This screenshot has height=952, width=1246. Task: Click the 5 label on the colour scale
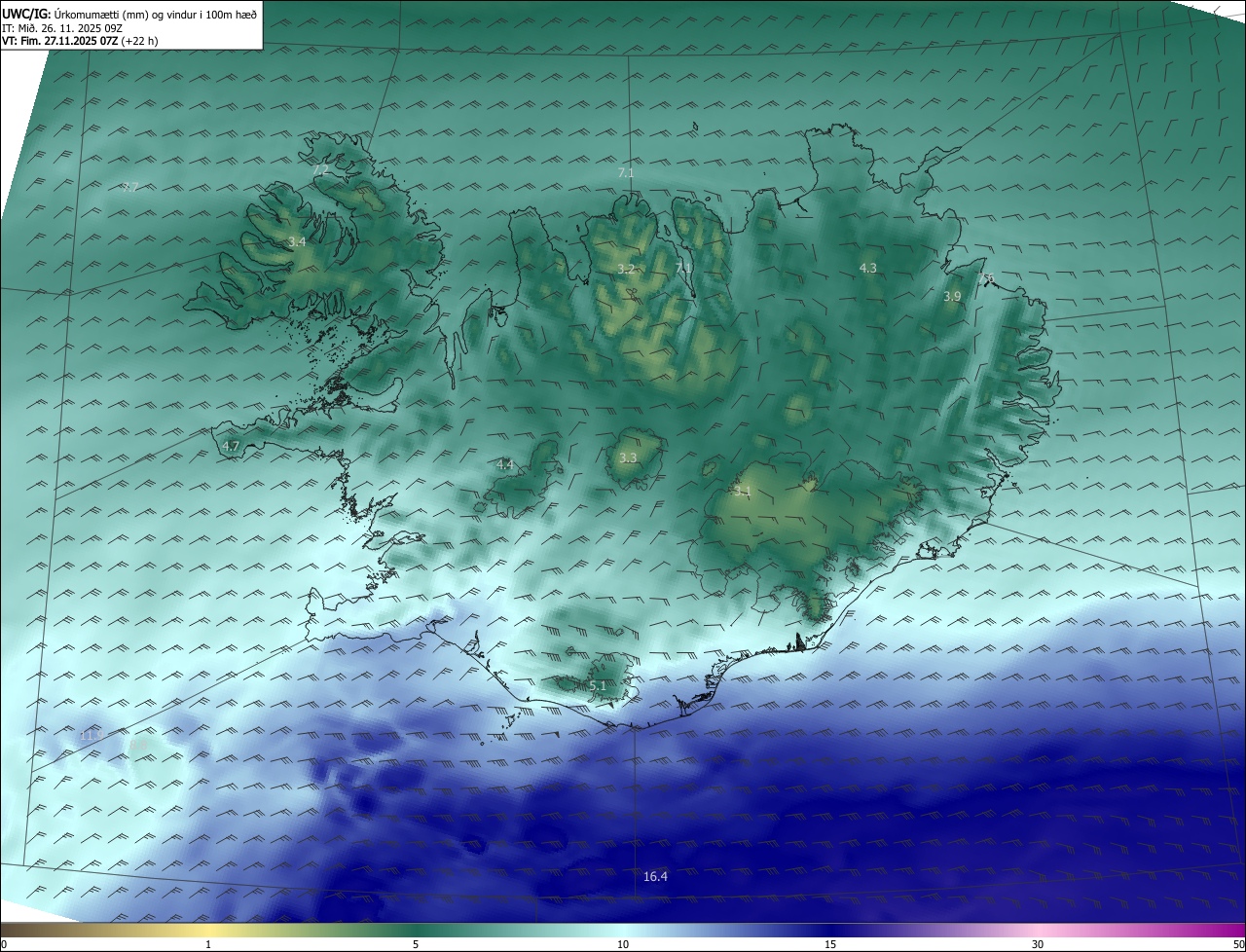[x=416, y=944]
